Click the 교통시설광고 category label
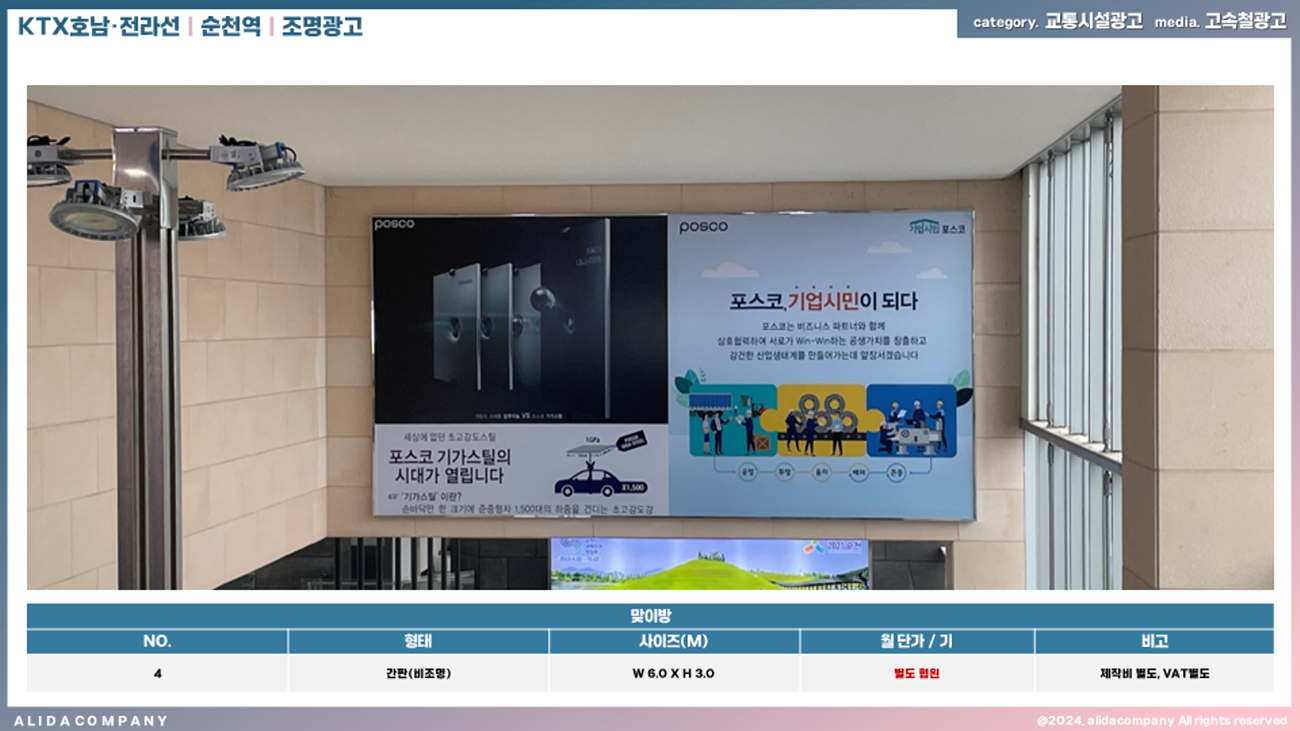This screenshot has width=1300, height=731. click(1093, 21)
